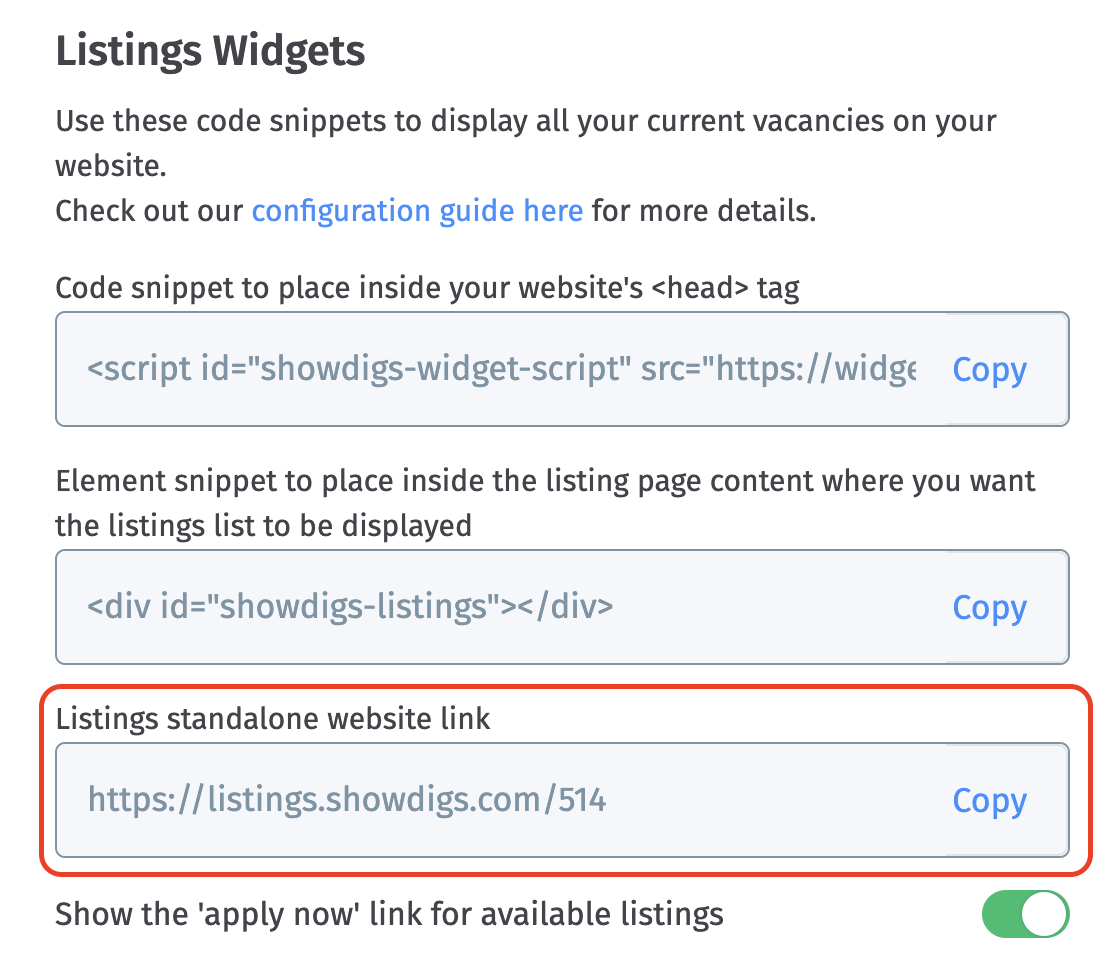This screenshot has width=1112, height=978.
Task: Click the 'Check out our' text
Action: point(150,211)
